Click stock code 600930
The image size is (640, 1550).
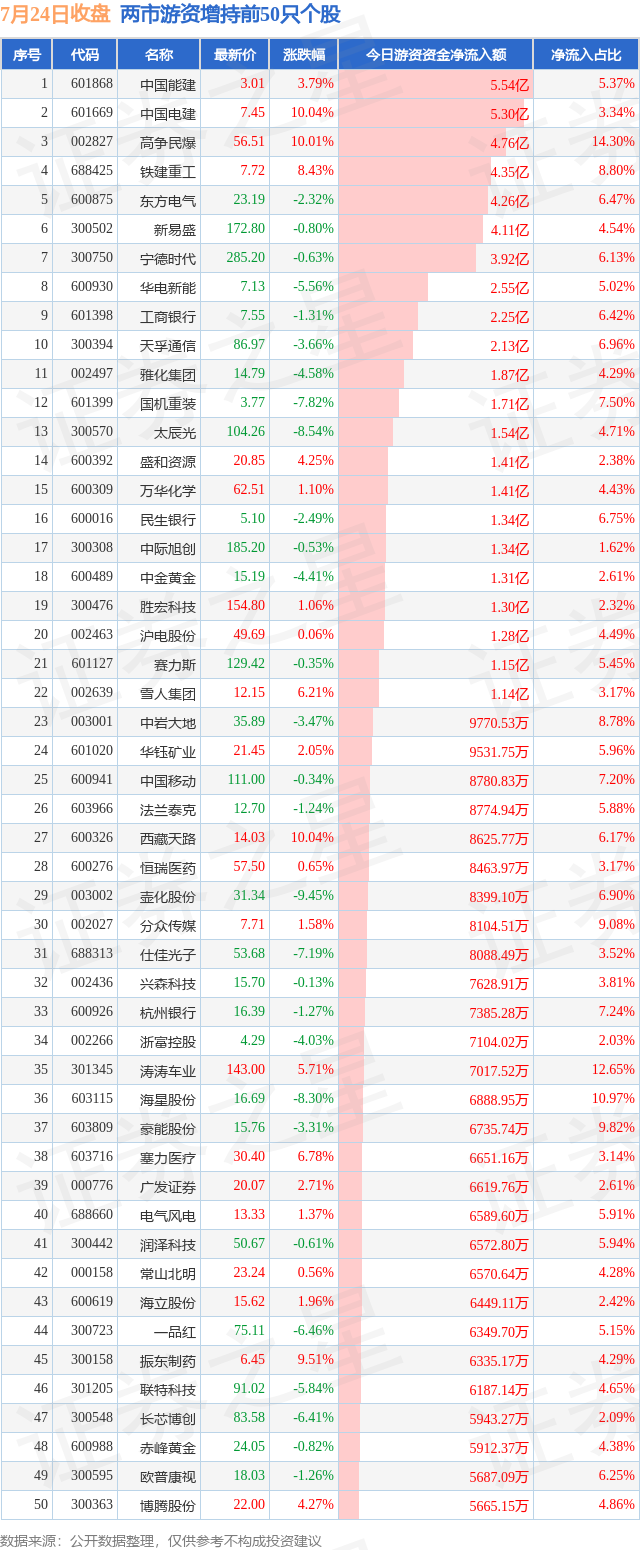pyautogui.click(x=92, y=287)
